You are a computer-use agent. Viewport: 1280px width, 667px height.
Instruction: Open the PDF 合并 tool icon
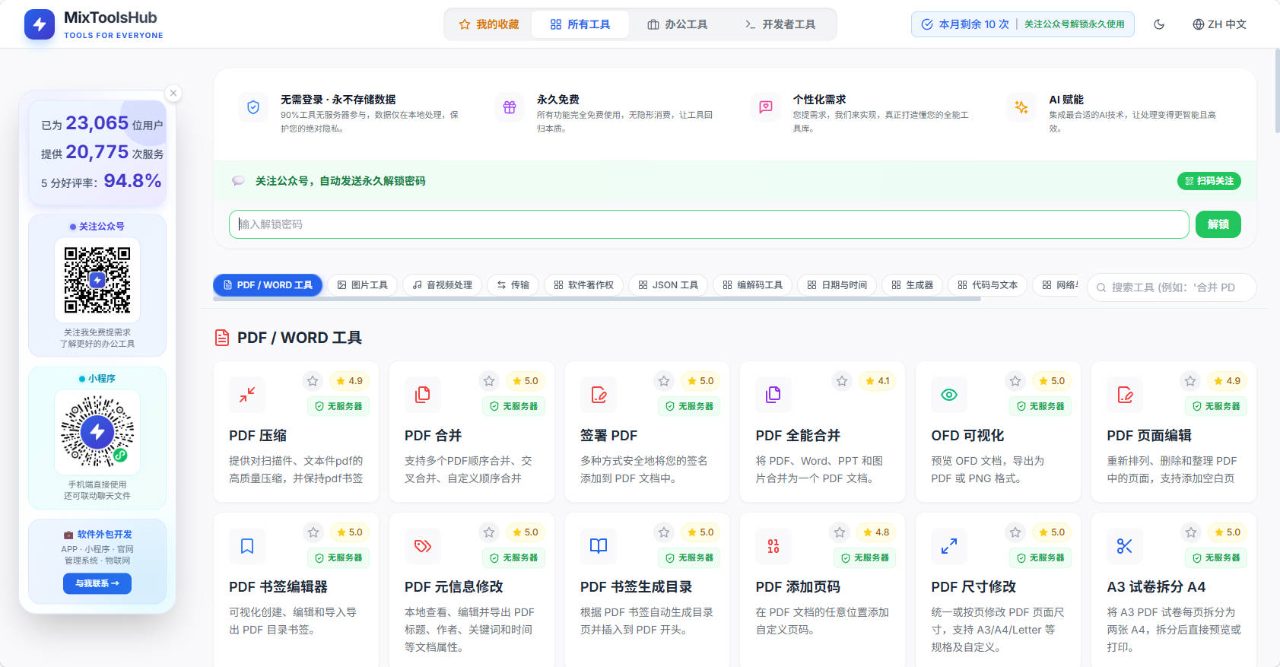[423, 395]
